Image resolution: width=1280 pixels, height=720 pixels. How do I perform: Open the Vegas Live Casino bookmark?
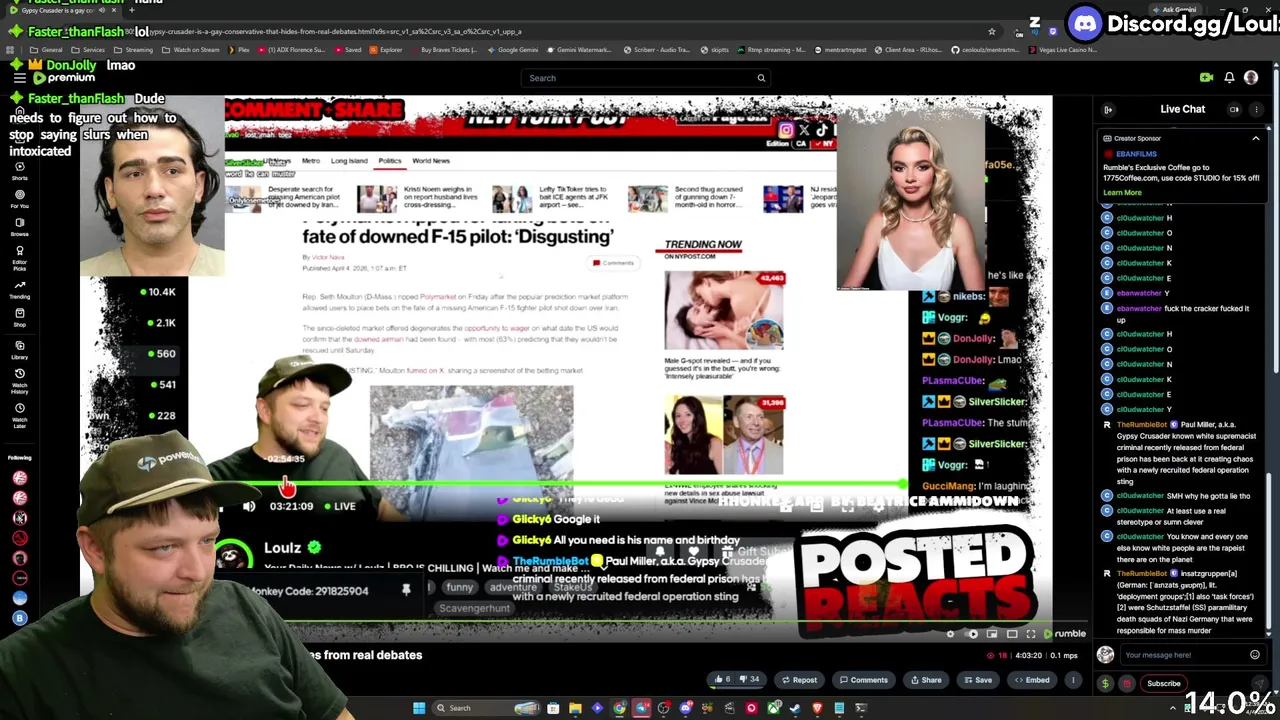point(1065,49)
